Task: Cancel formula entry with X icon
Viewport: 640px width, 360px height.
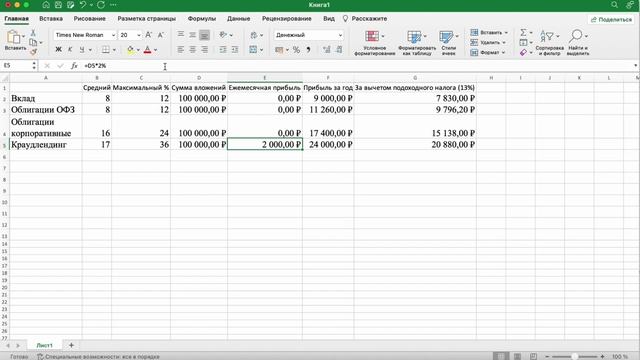Action: (47, 66)
